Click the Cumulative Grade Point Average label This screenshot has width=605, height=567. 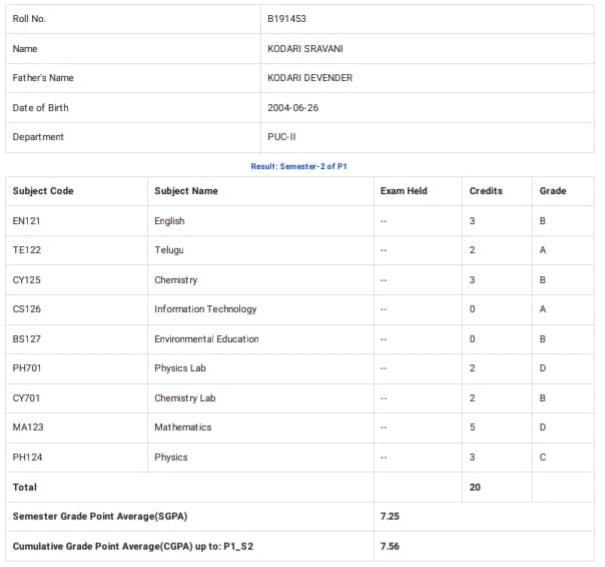[x=133, y=546]
